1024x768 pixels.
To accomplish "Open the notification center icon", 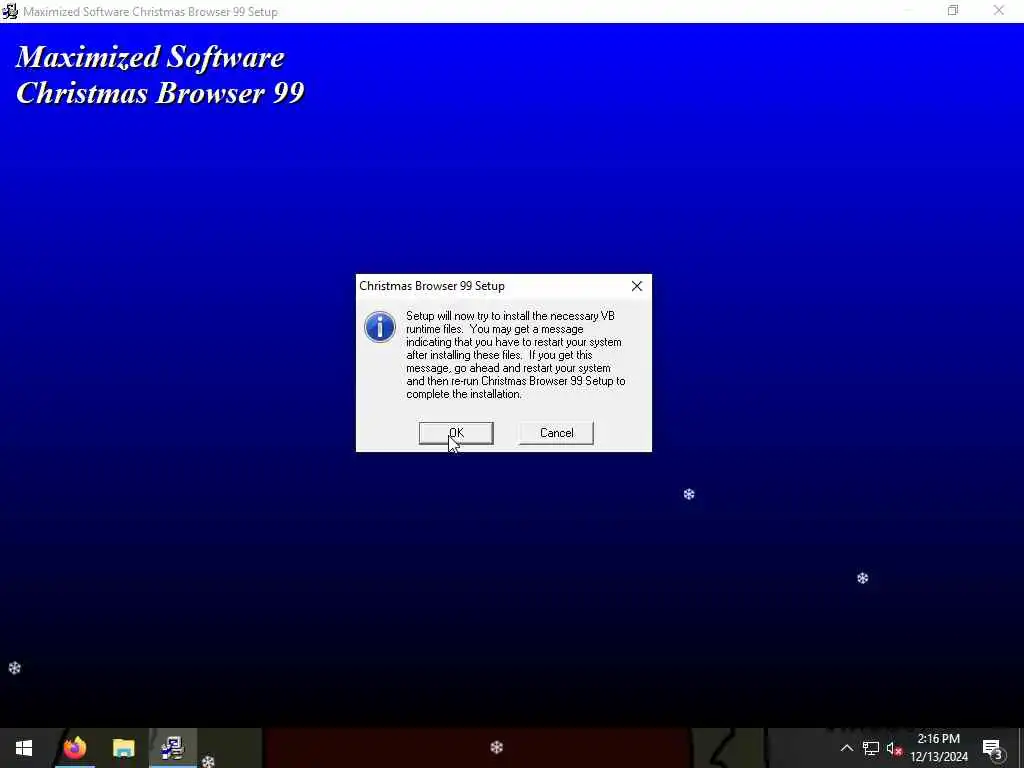I will pyautogui.click(x=993, y=748).
